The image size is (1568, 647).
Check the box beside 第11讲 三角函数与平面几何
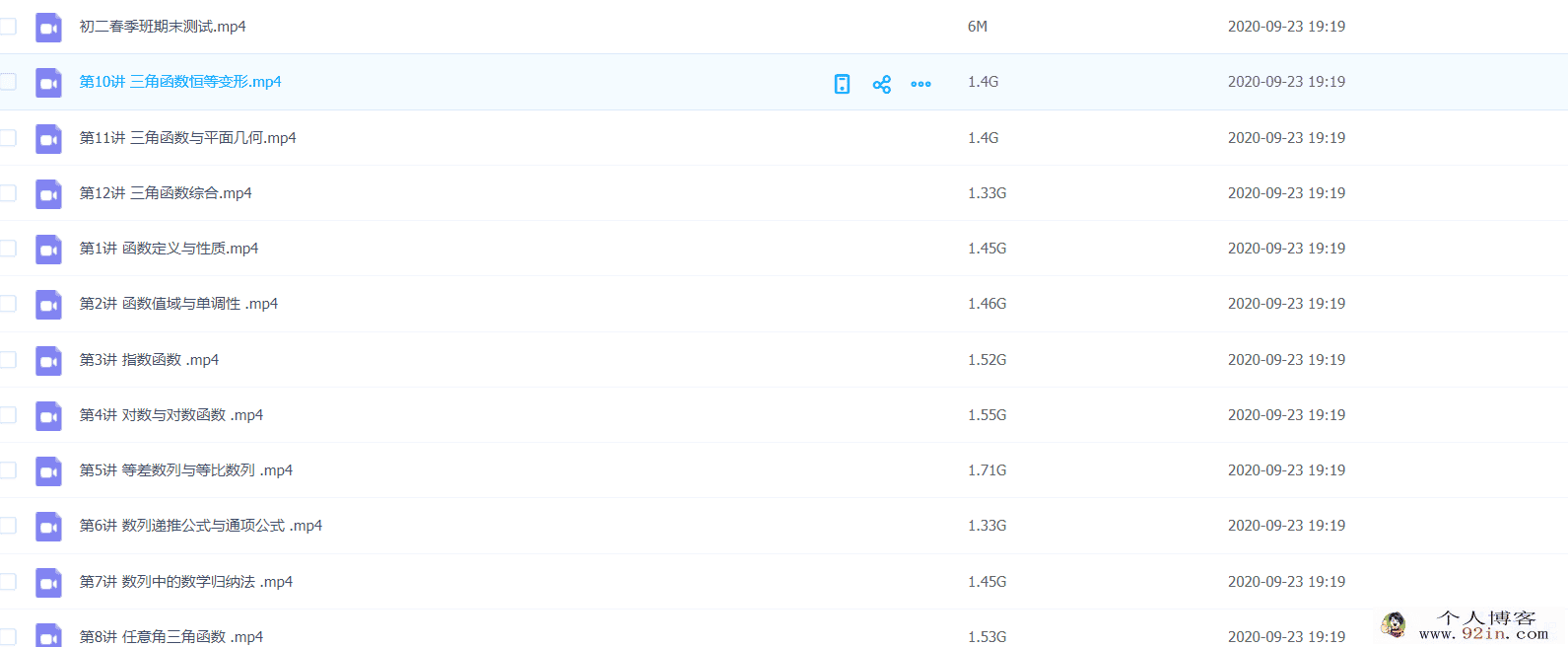click(8, 137)
